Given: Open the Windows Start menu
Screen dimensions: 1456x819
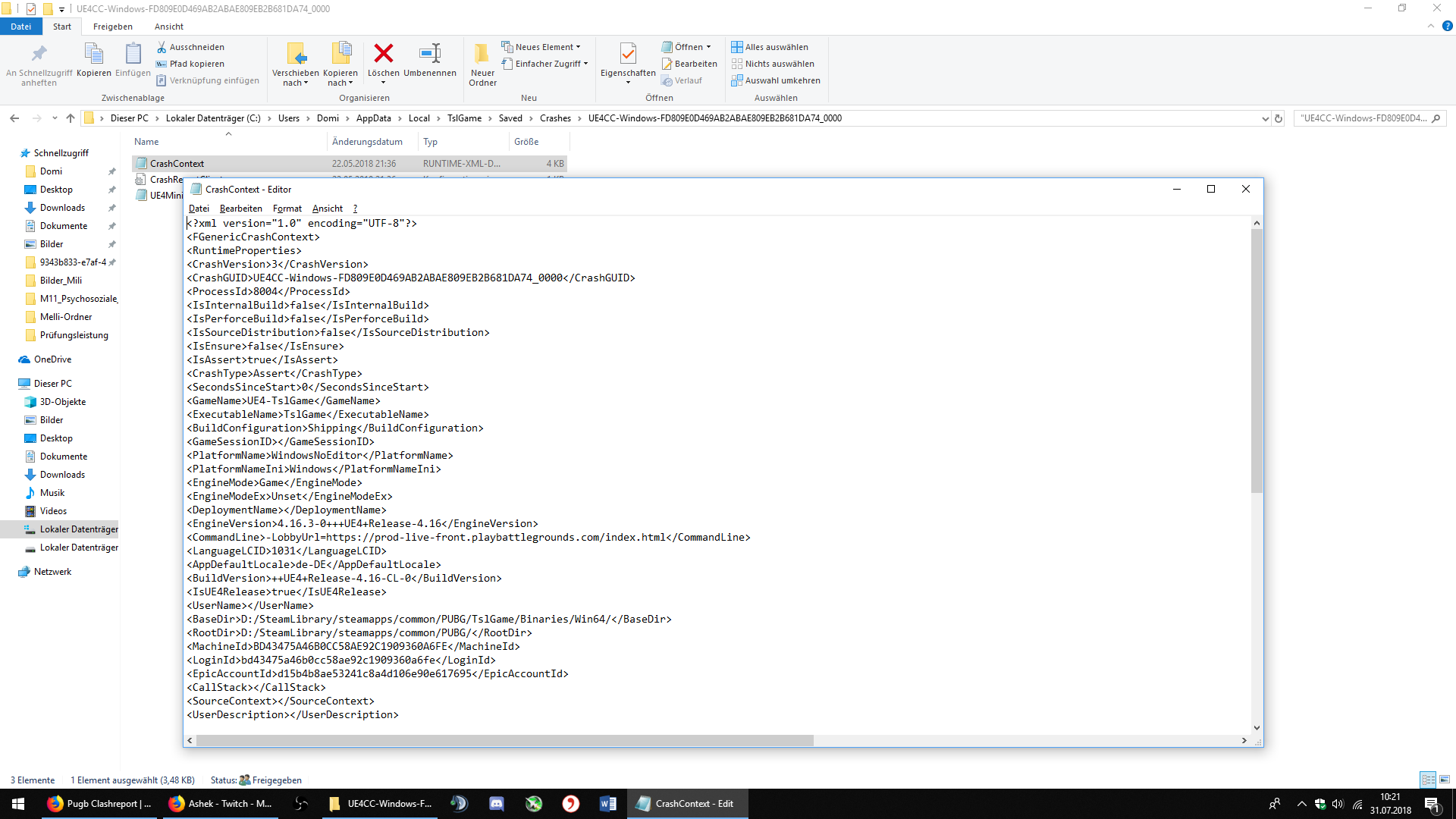Looking at the screenshot, I should click(18, 804).
